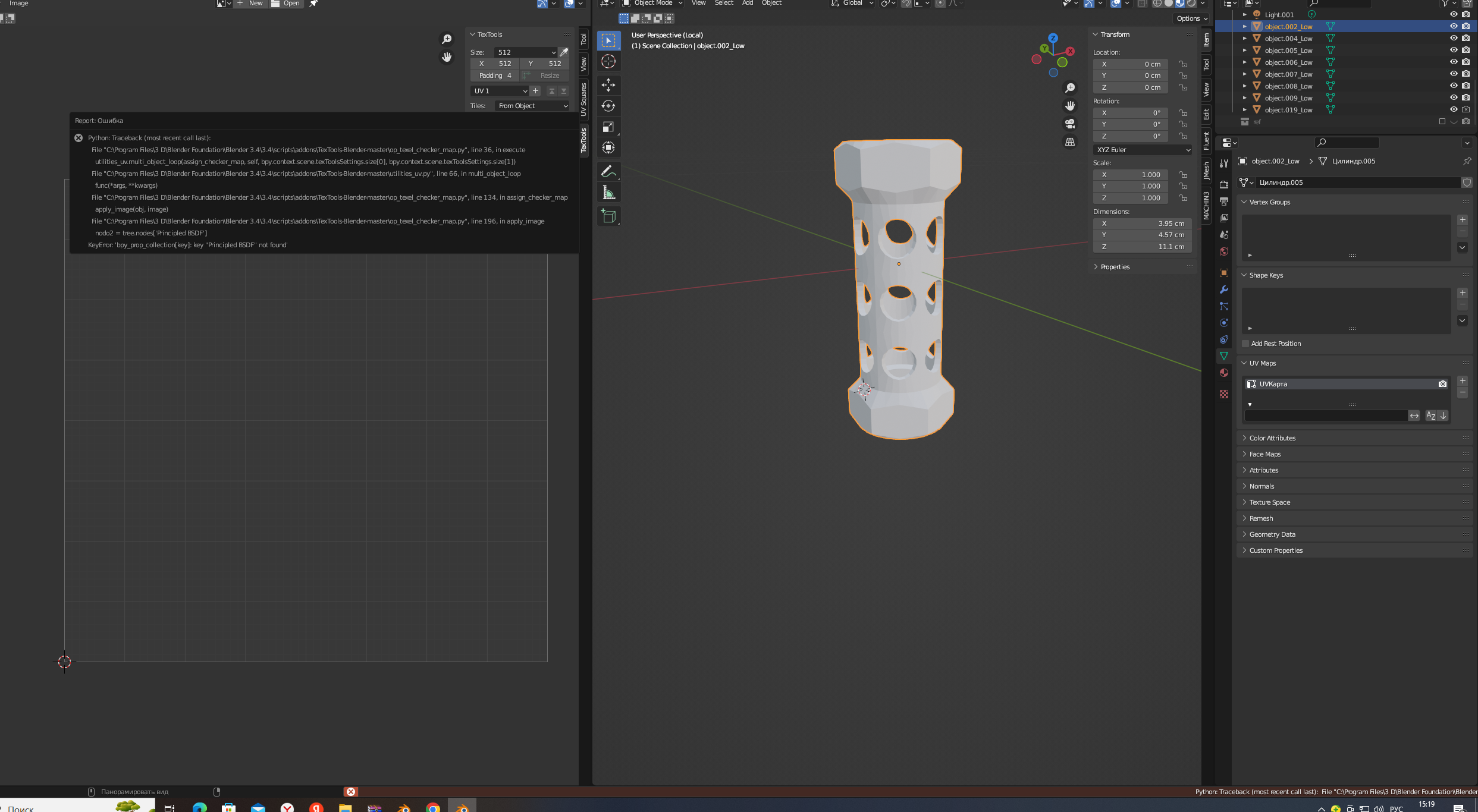Click New to create an image

tap(255, 3)
